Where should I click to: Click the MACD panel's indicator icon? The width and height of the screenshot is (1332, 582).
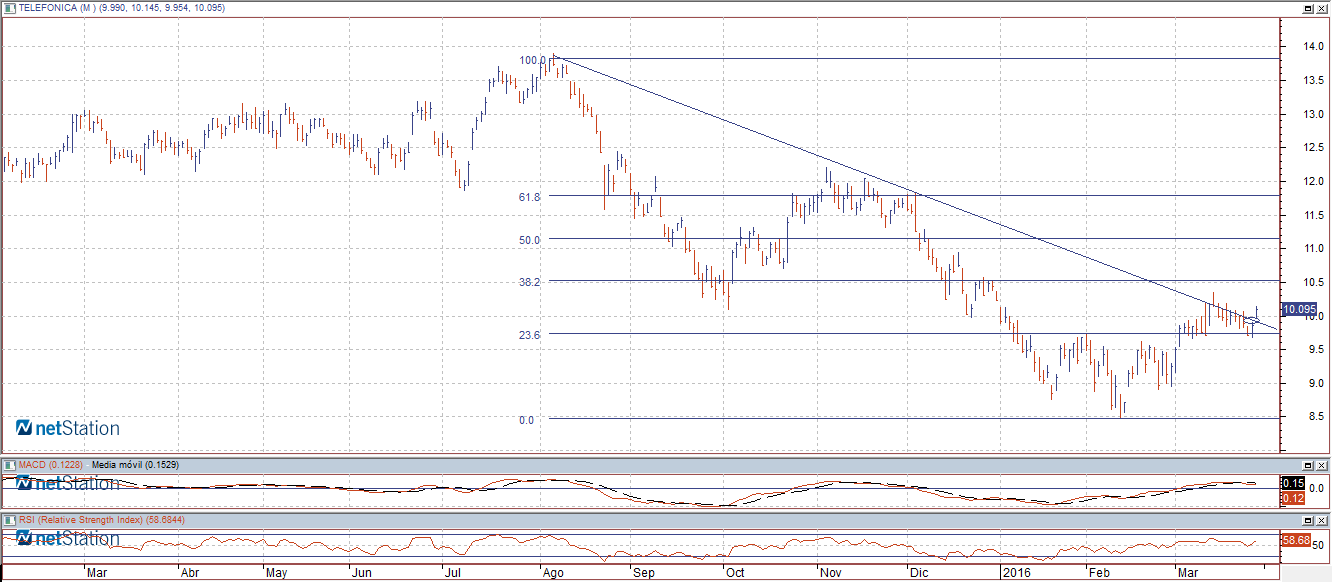(x=9, y=465)
